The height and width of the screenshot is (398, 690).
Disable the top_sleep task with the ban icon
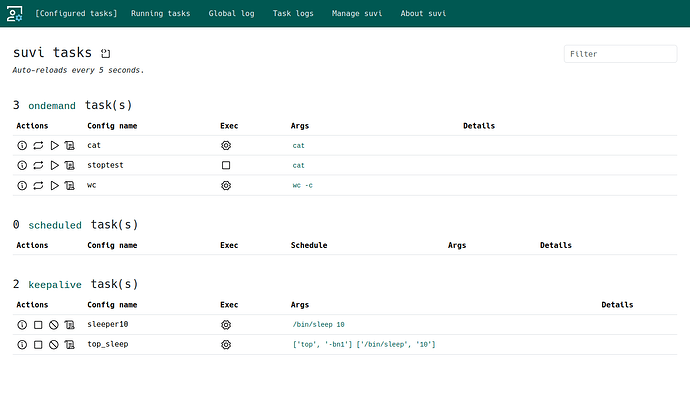click(54, 344)
